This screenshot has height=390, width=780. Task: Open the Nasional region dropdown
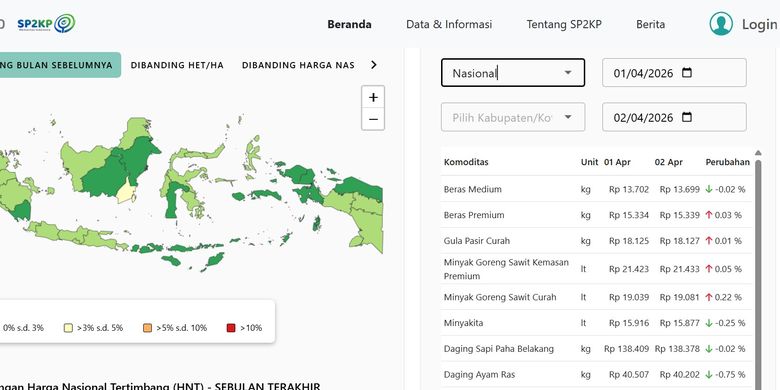pyautogui.click(x=513, y=73)
